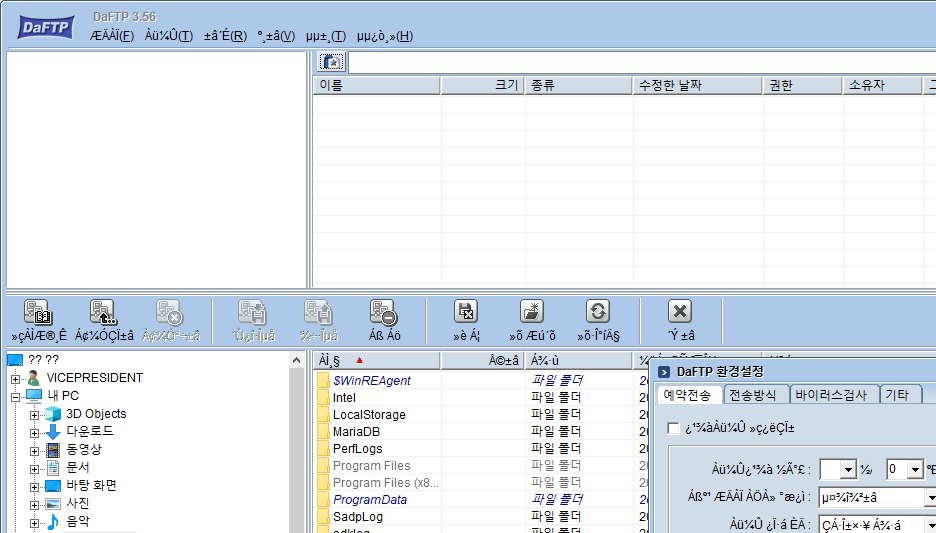936x533 pixels.
Task: Collapse the 내 PC tree node
Action: click(x=16, y=397)
